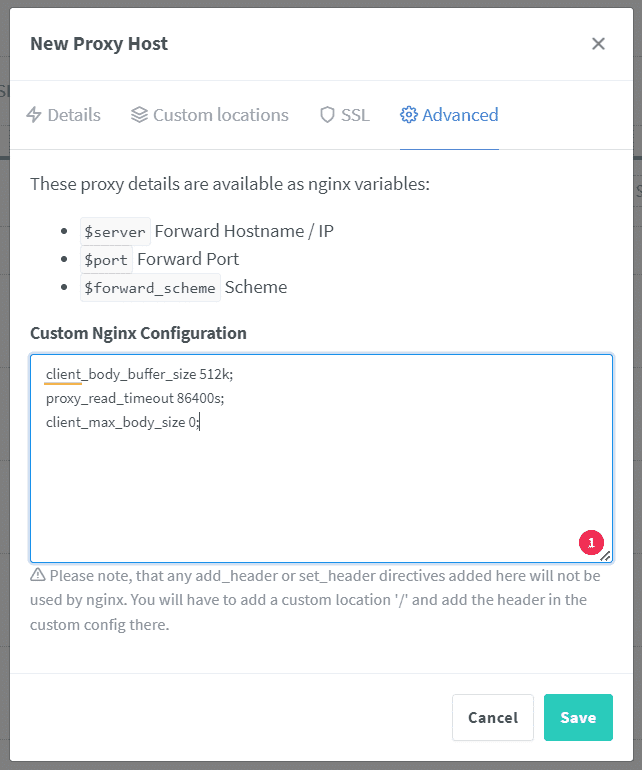Click the proxy_read_timeout line in the textarea
Viewport: 642px width, 770px height.
[x=135, y=398]
